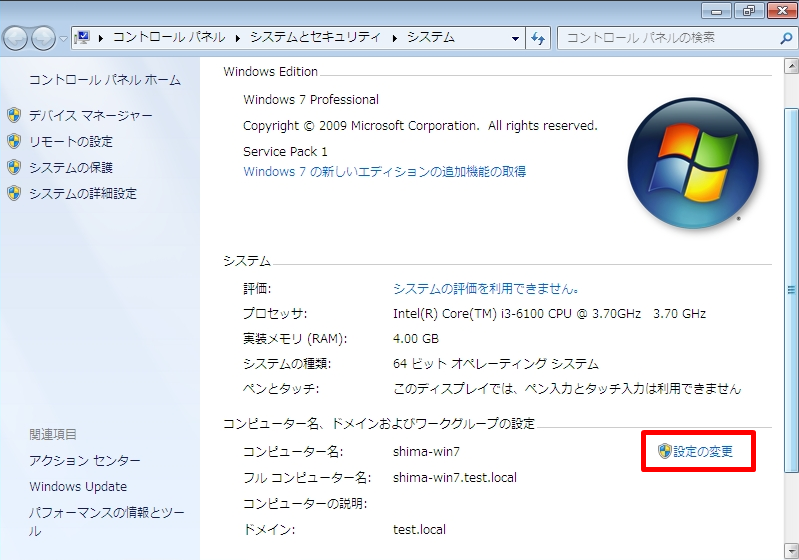Click computer name value shima-win7
The height and width of the screenshot is (560, 799).
pyautogui.click(x=427, y=451)
